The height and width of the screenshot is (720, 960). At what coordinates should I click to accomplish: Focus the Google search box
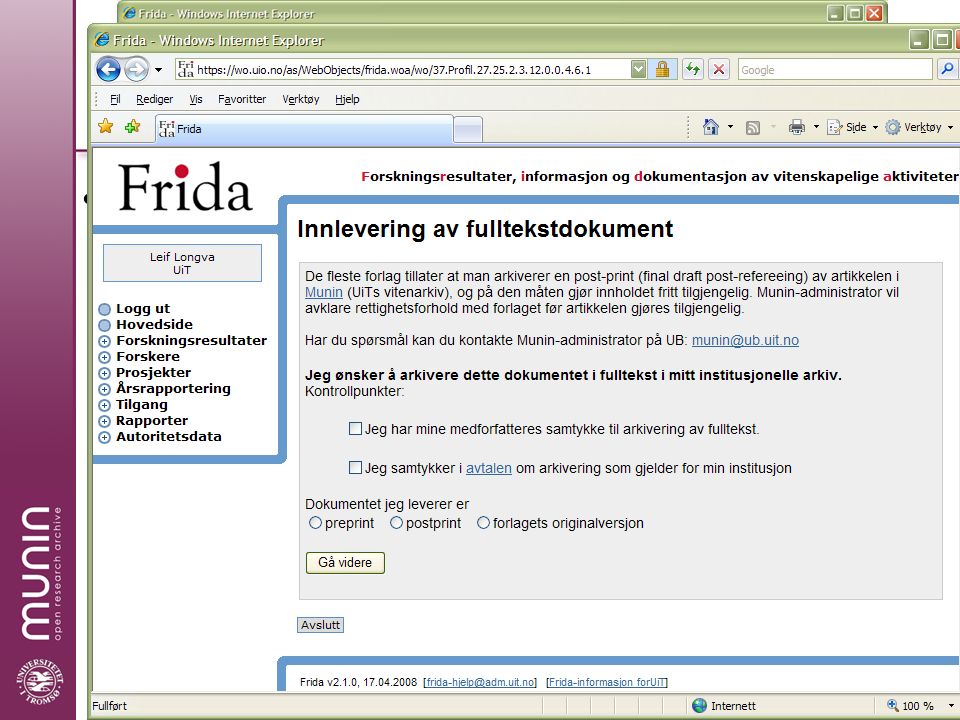[834, 70]
